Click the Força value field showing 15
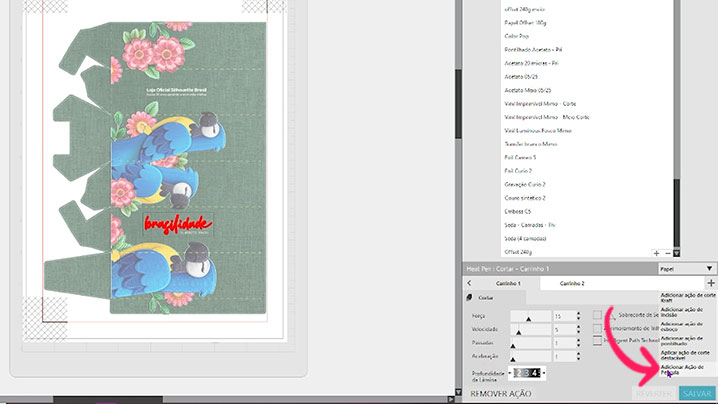The image size is (718, 404). click(x=564, y=316)
